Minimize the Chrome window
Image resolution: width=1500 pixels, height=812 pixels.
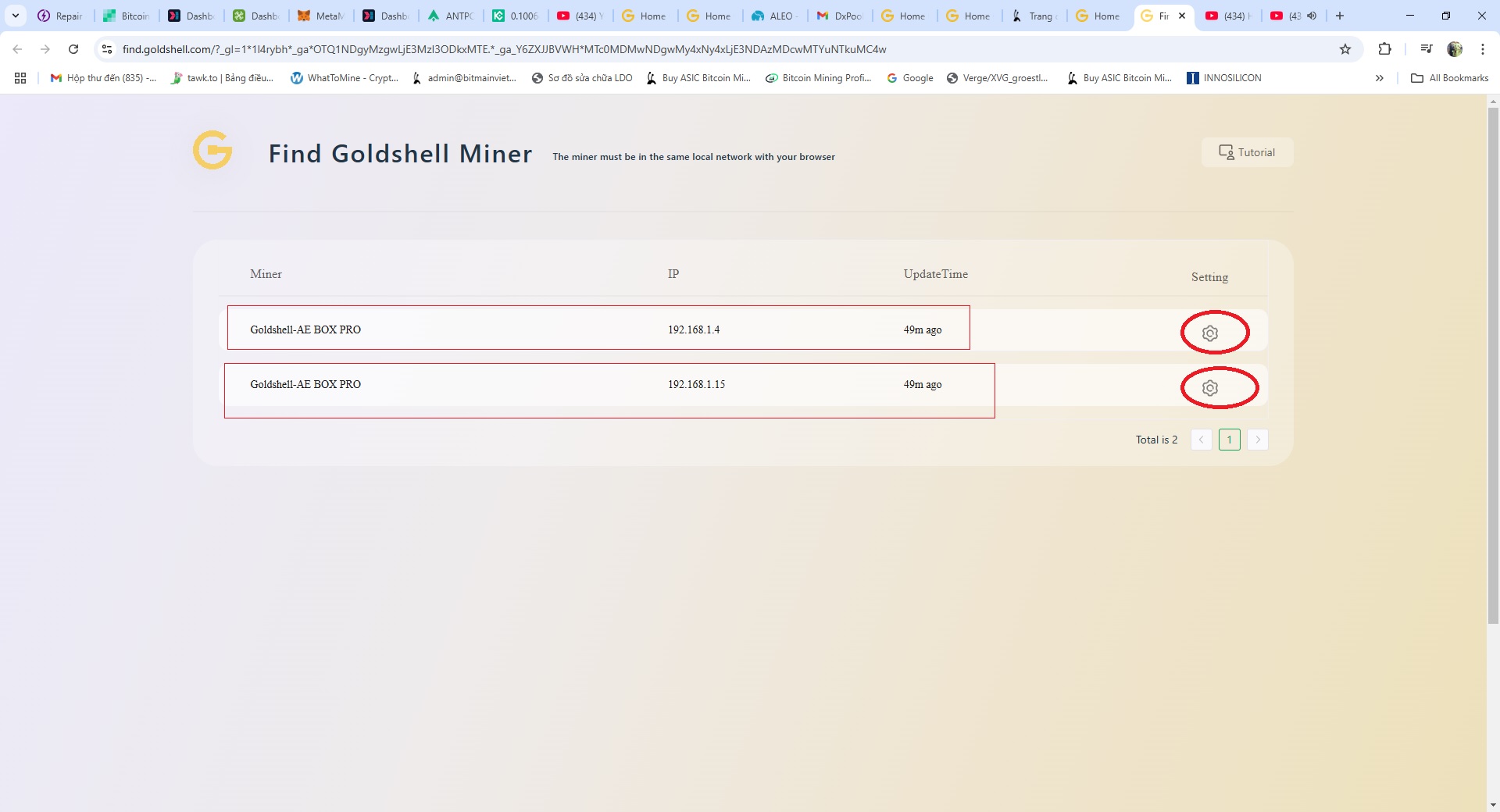(1410, 16)
